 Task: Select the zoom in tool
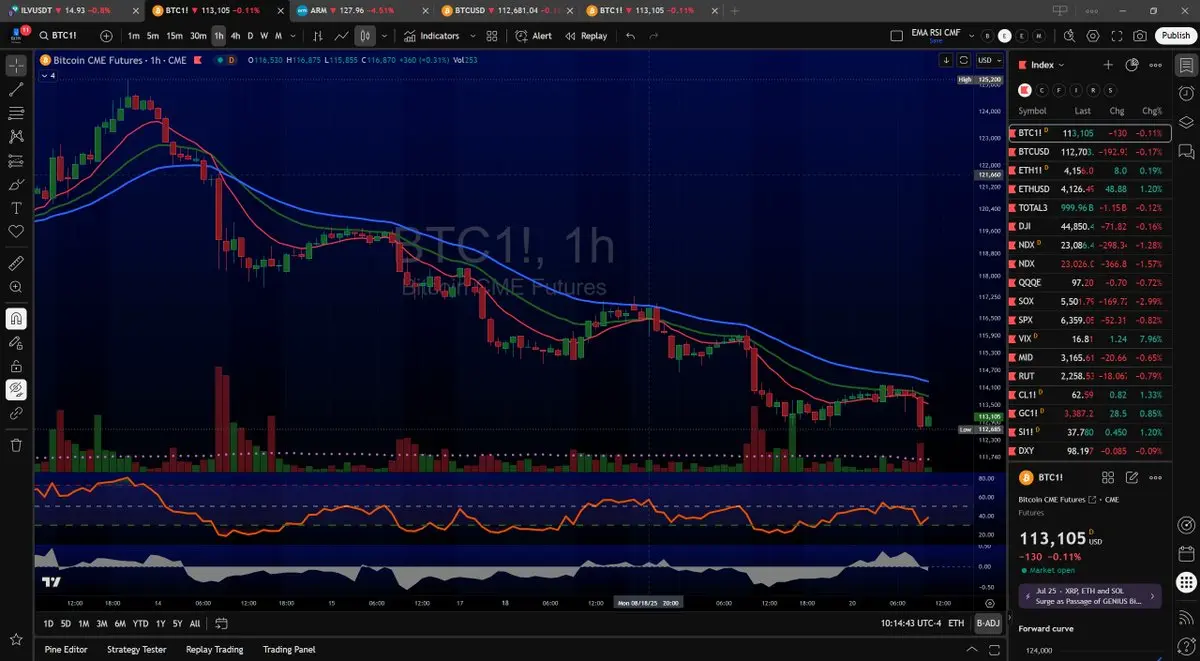coord(16,287)
